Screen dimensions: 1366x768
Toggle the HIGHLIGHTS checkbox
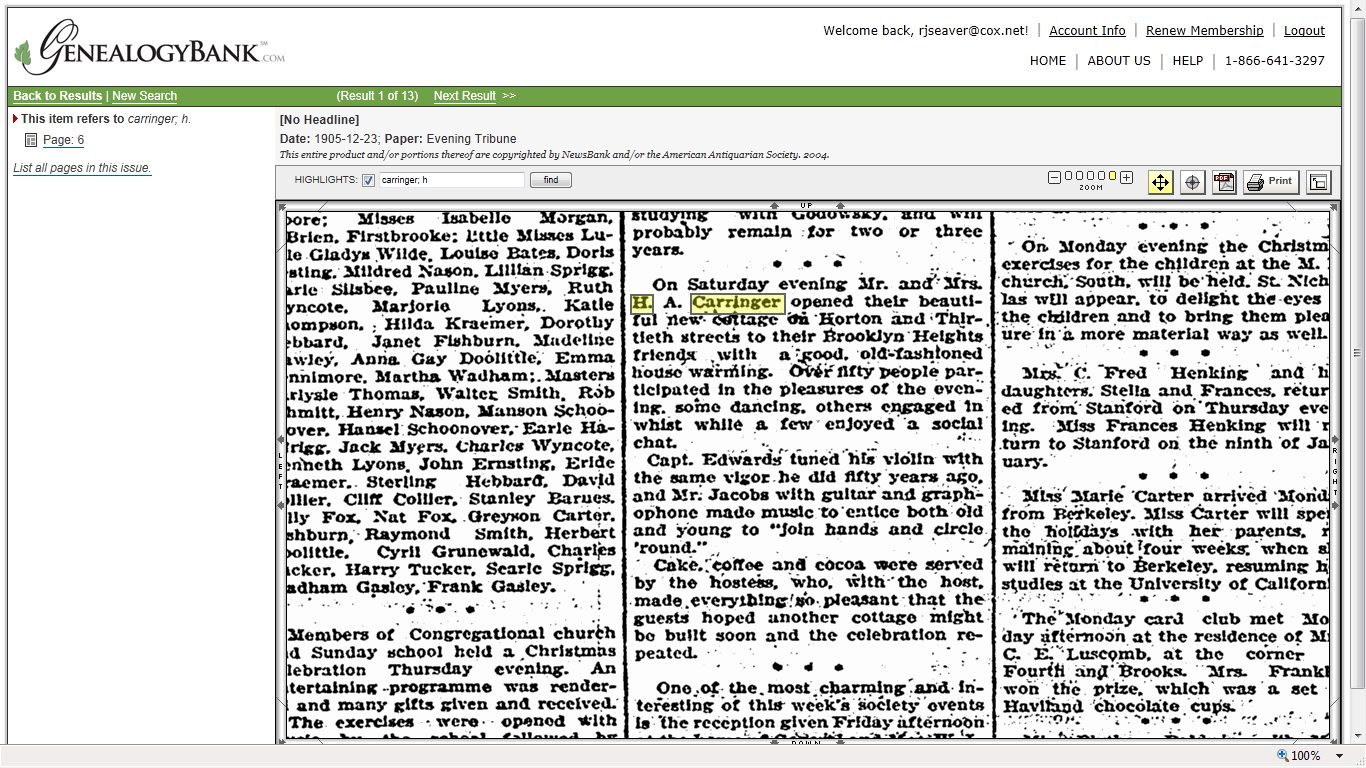[x=368, y=180]
